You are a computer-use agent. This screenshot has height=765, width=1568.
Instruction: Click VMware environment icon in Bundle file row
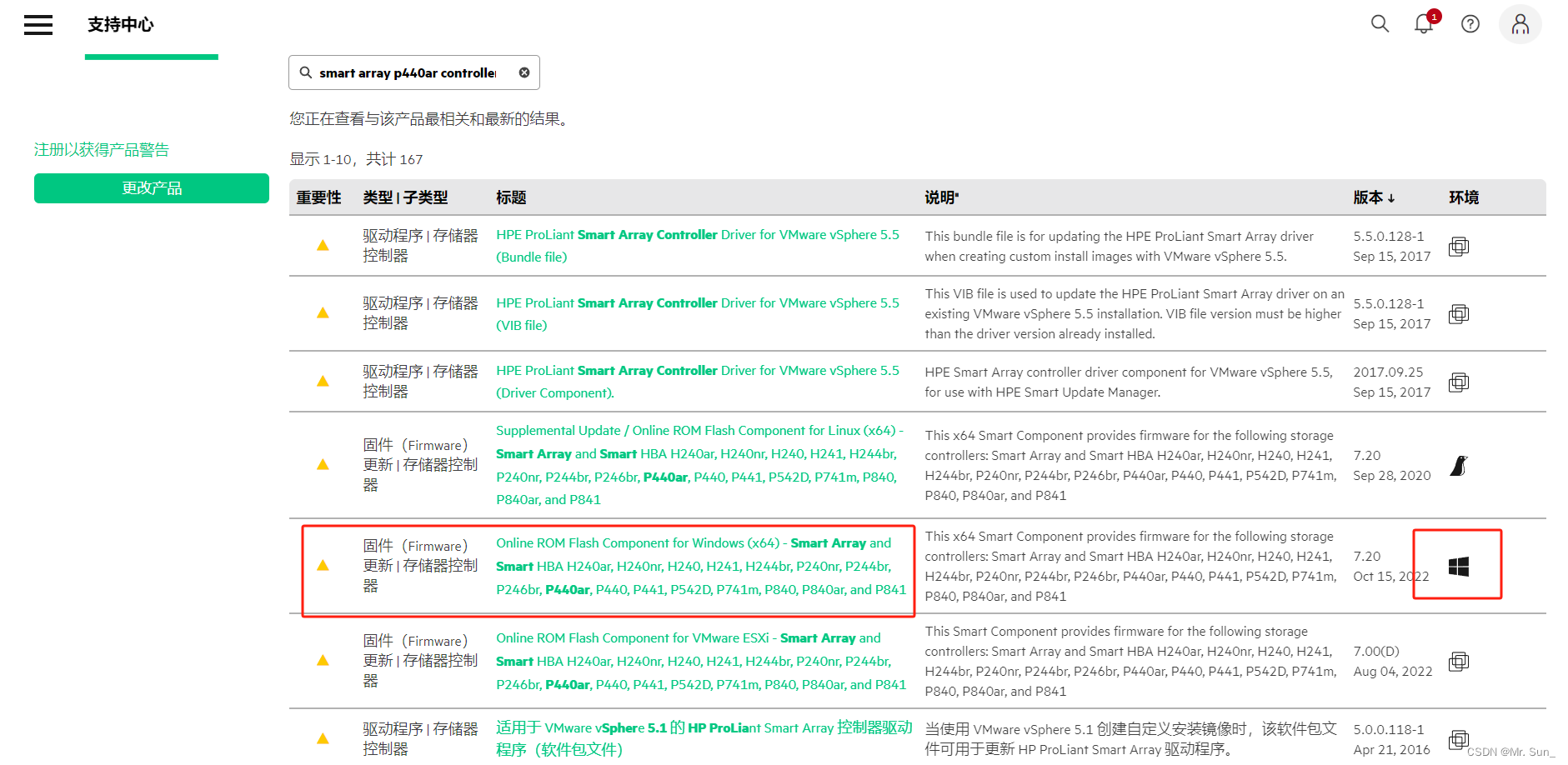1459,247
